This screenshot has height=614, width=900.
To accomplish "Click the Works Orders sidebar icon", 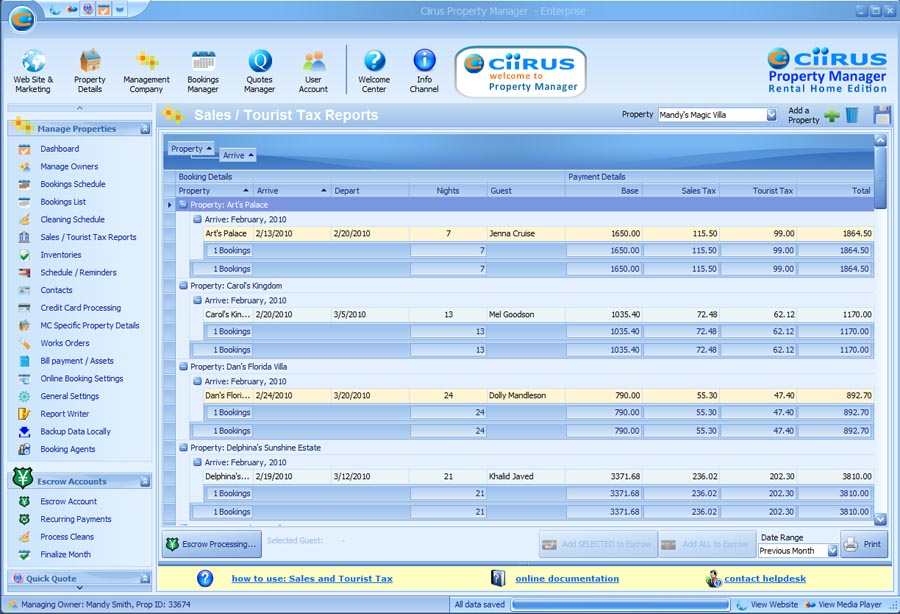I will 24,343.
